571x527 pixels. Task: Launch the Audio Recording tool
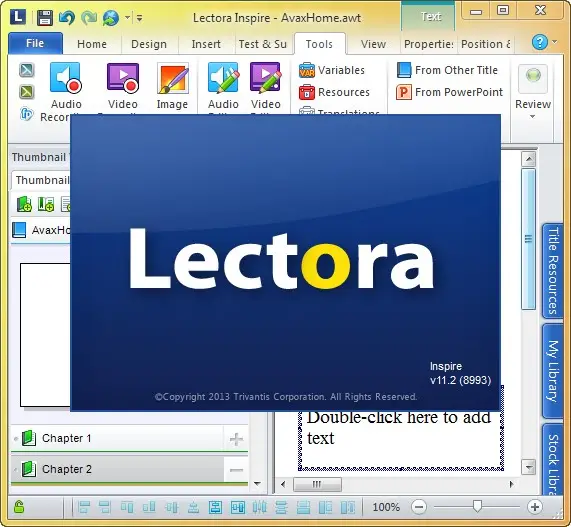pyautogui.click(x=66, y=91)
